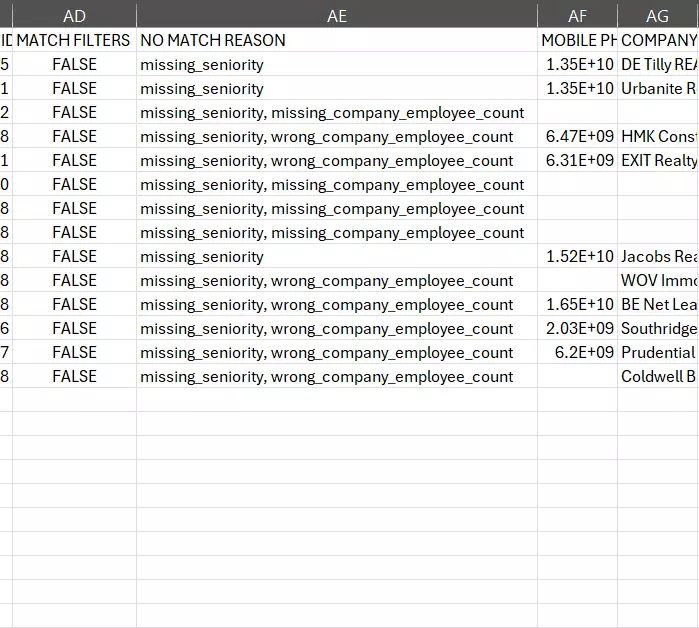Screen dimensions: 699x628
Task: Select the MOBILE PH header cell
Action: 577,40
